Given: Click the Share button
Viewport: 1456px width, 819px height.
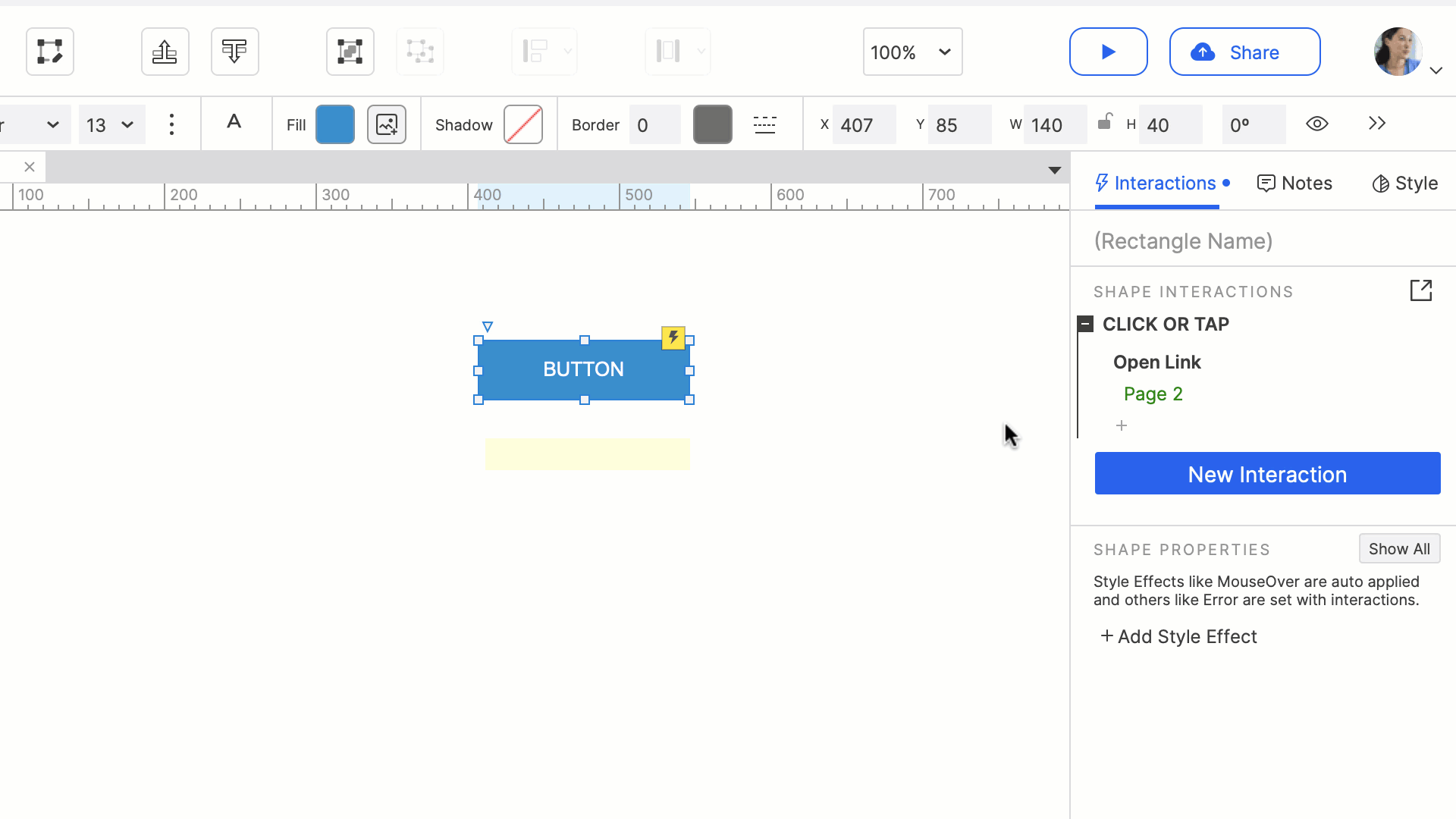Looking at the screenshot, I should coord(1244,52).
